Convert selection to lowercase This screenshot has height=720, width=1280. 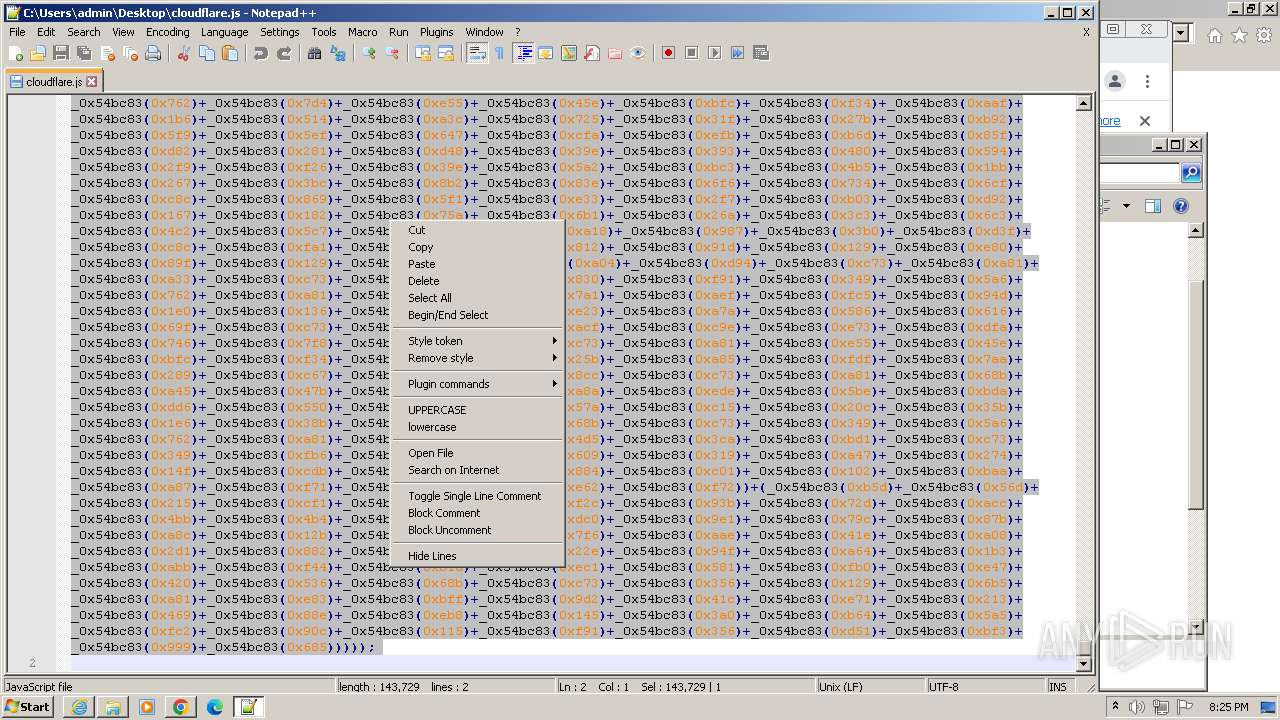coord(478,427)
